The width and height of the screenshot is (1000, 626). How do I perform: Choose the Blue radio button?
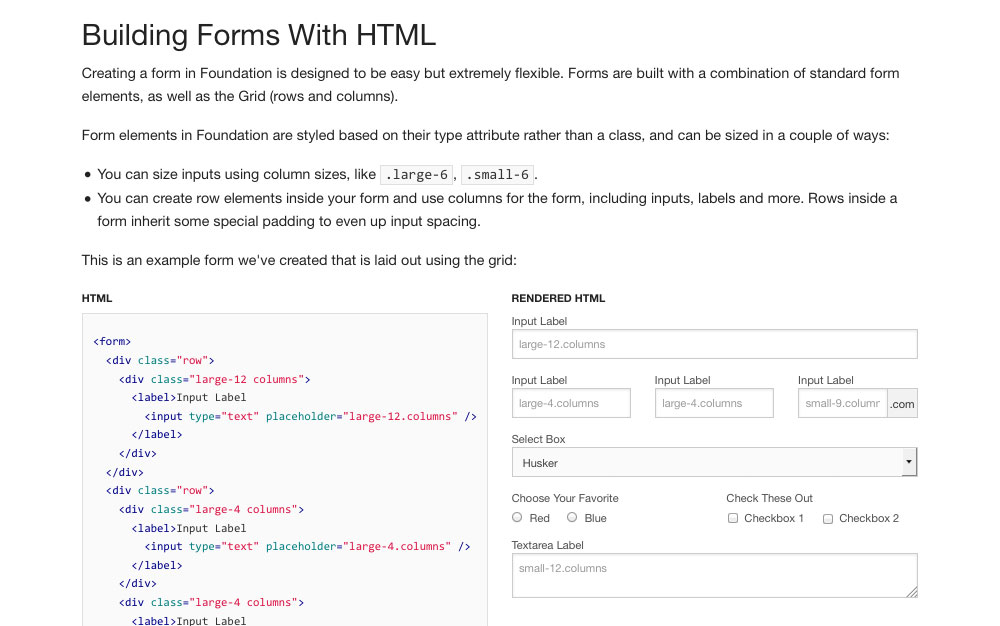(x=572, y=518)
